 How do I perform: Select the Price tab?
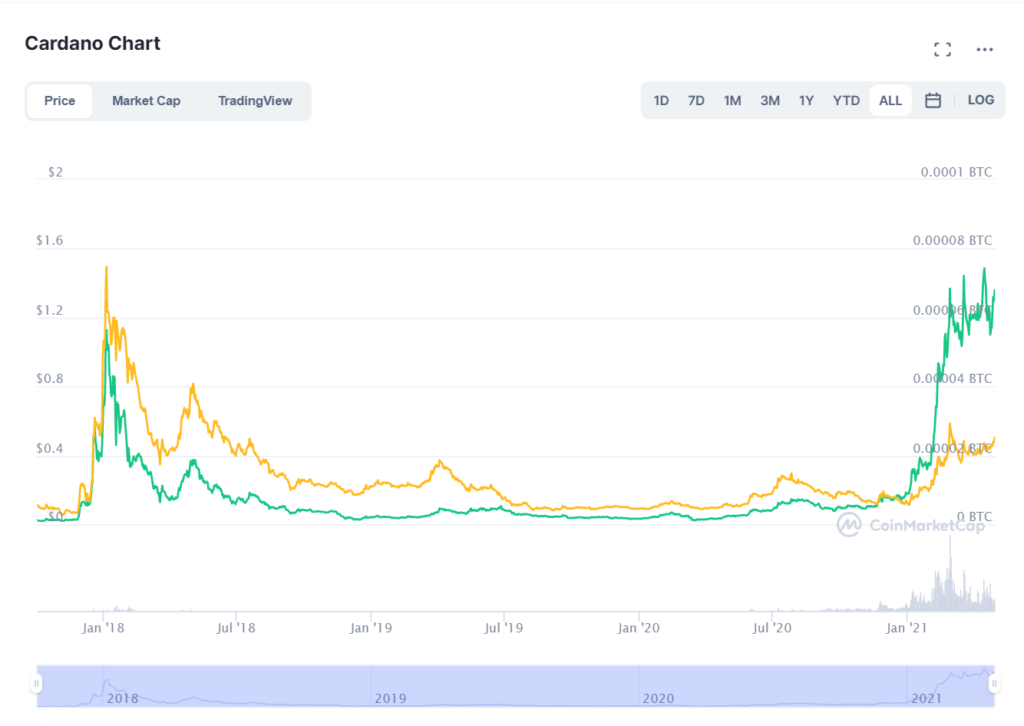click(x=59, y=101)
